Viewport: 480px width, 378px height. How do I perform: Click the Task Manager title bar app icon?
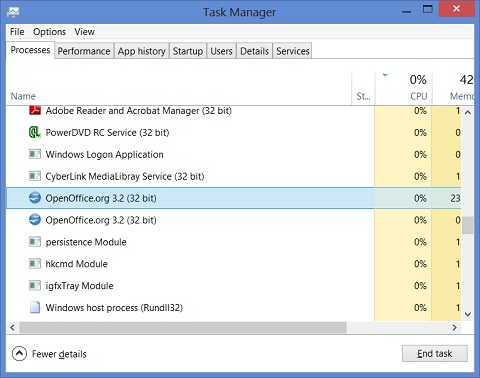[13, 12]
